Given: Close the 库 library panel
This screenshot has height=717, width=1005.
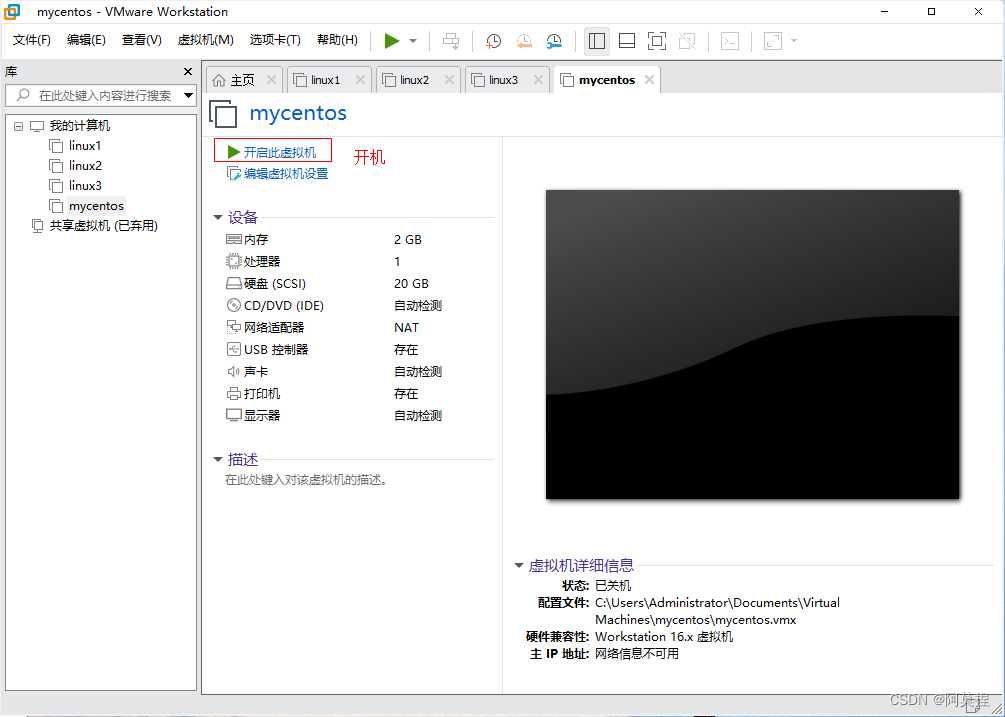Looking at the screenshot, I should (188, 72).
